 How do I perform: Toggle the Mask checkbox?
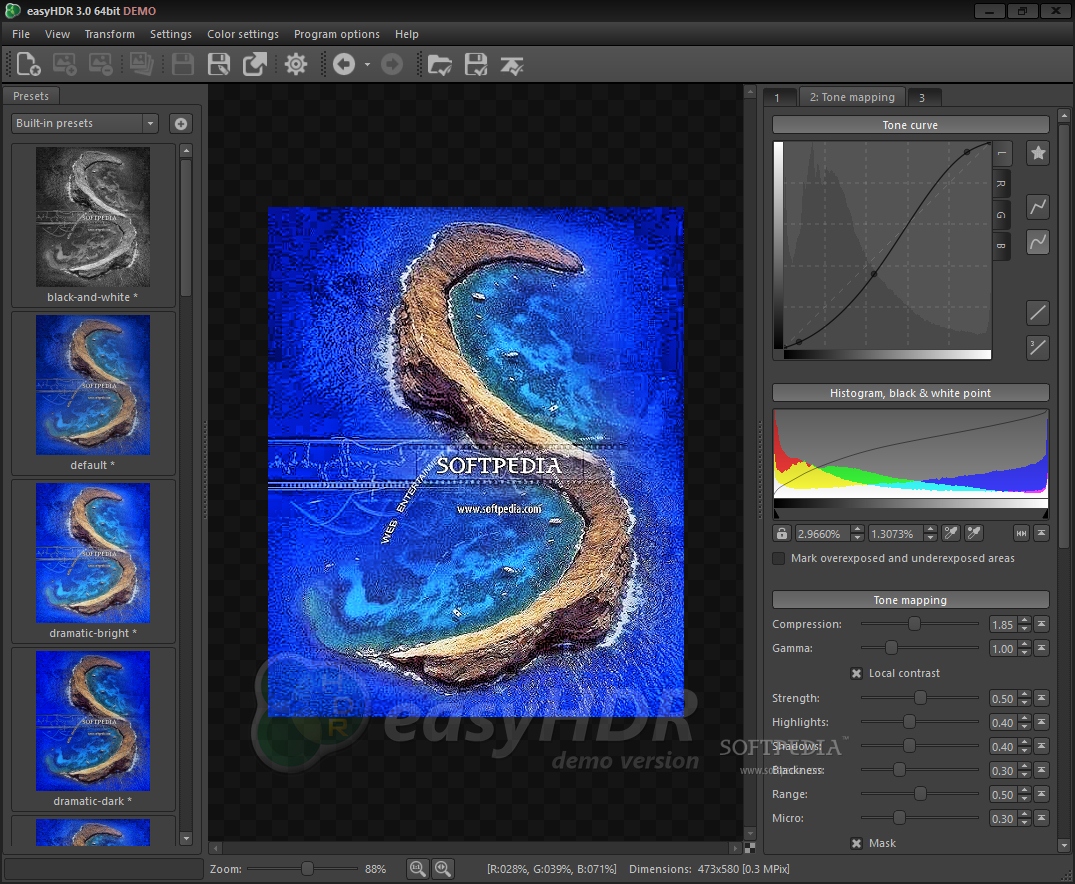(x=856, y=844)
